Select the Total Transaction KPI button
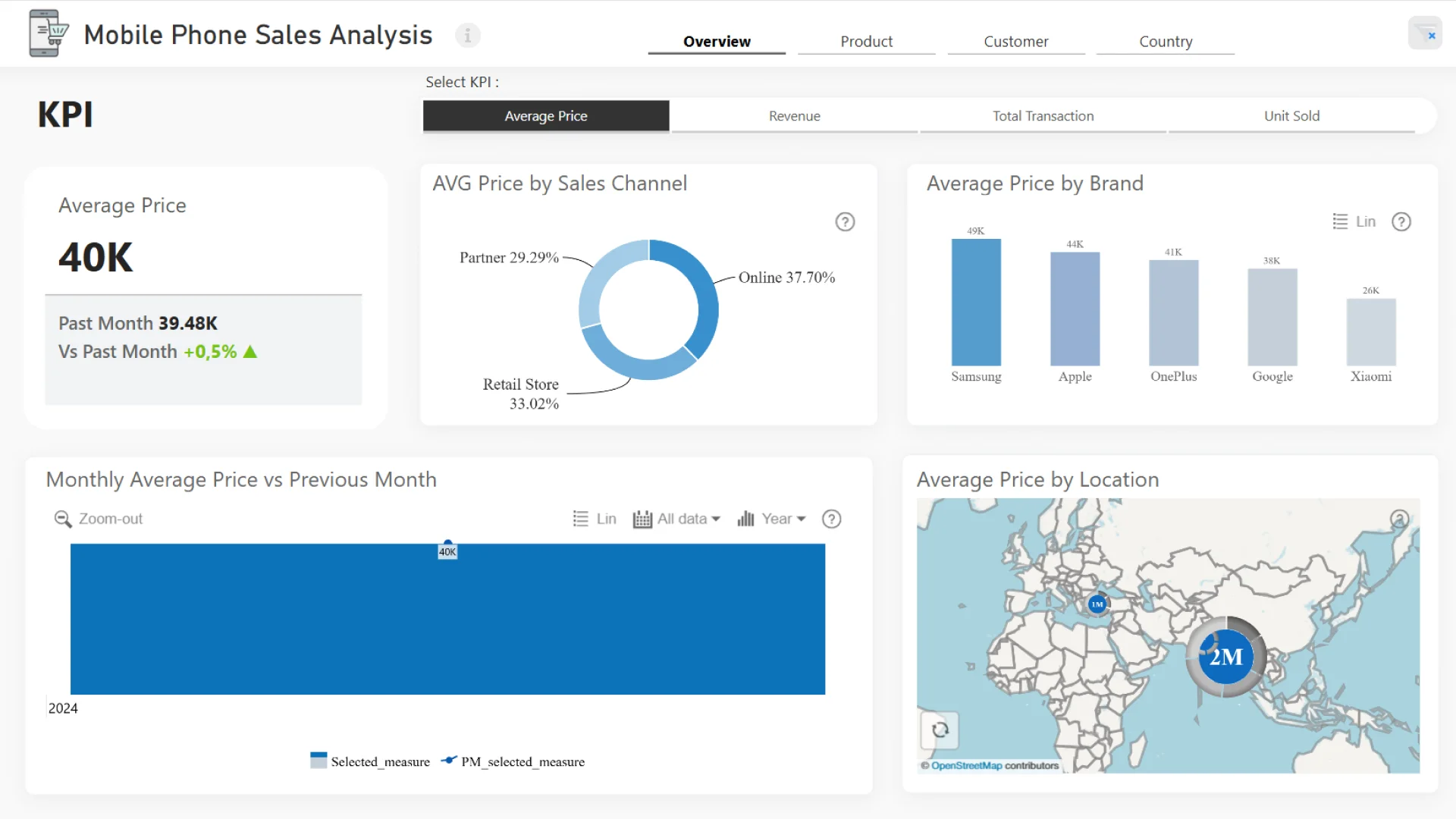1456x819 pixels. pos(1043,116)
